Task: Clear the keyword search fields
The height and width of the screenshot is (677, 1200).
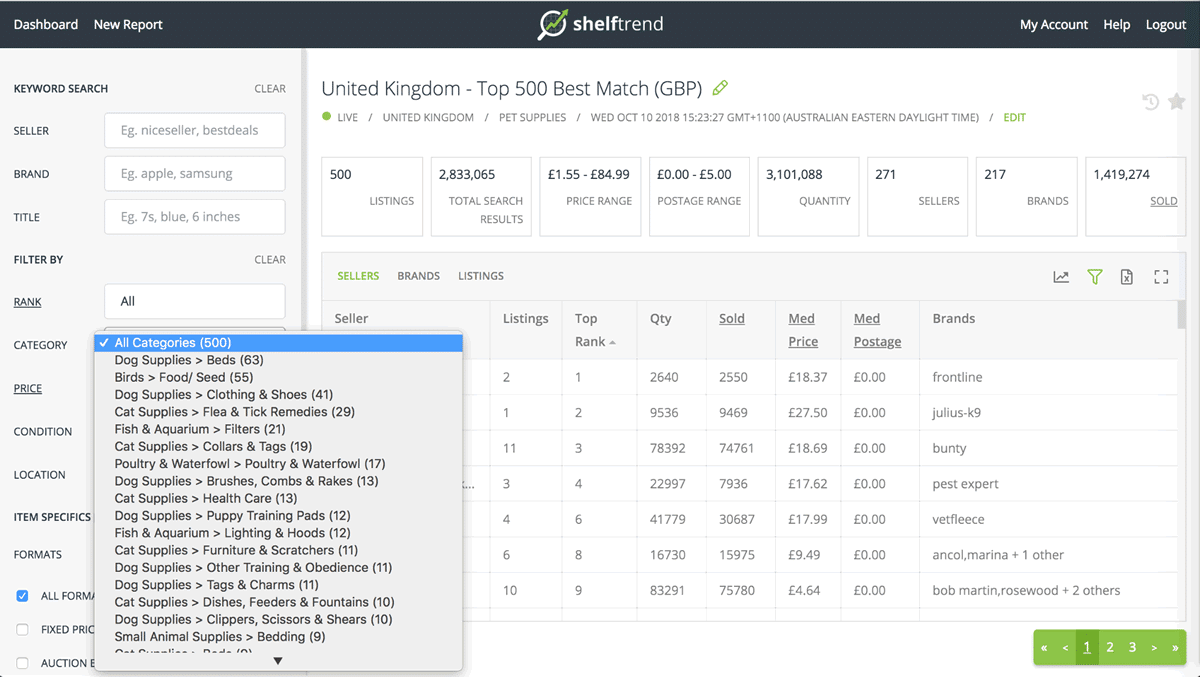Action: click(270, 89)
